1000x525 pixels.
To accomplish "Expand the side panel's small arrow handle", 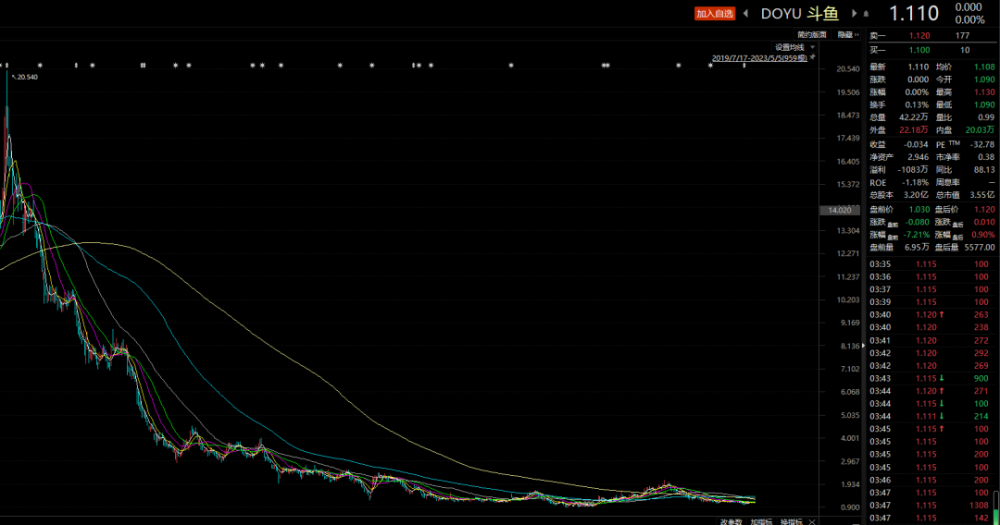I will click(x=862, y=346).
